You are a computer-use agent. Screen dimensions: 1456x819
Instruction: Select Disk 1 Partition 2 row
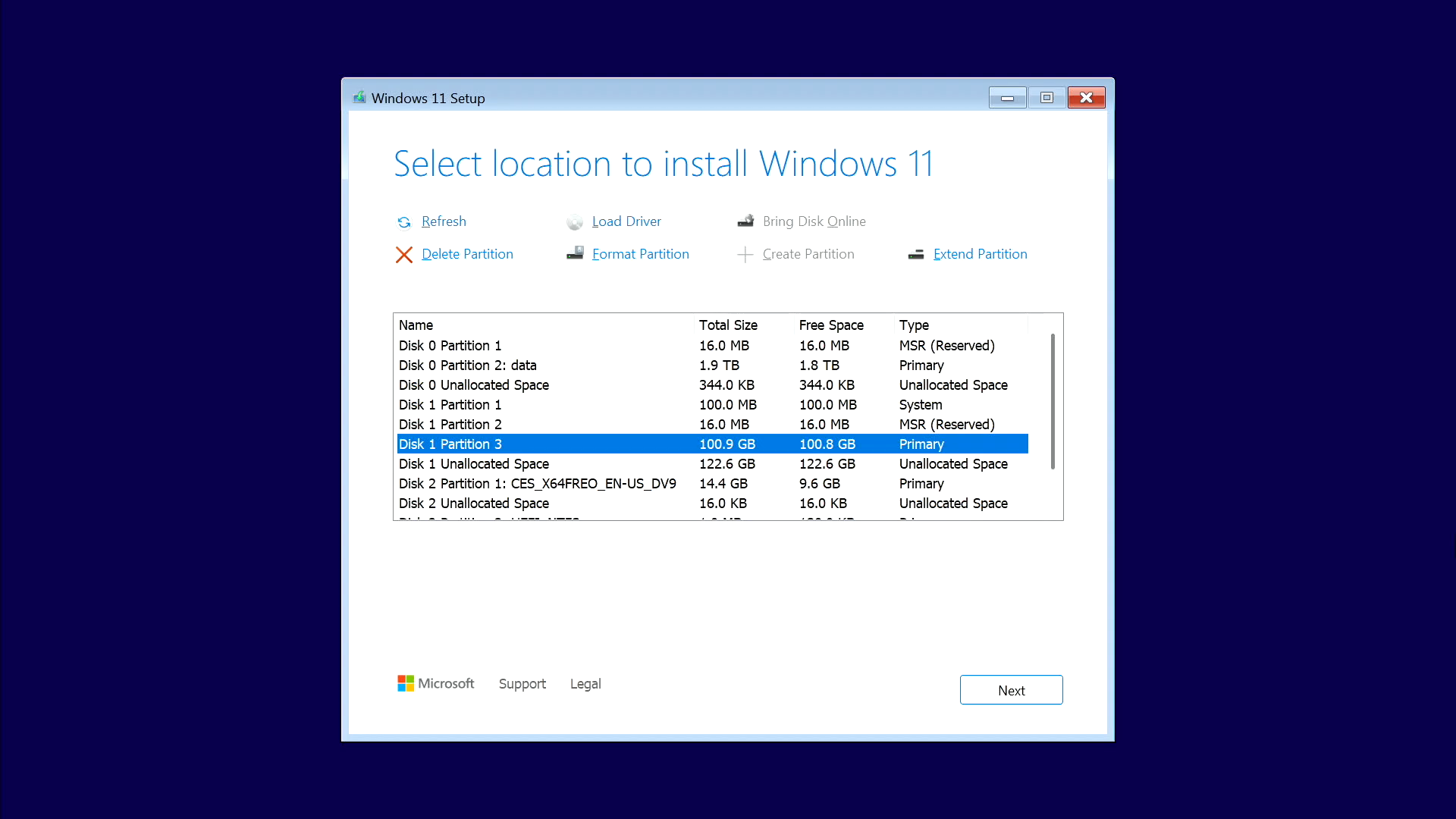pos(712,425)
